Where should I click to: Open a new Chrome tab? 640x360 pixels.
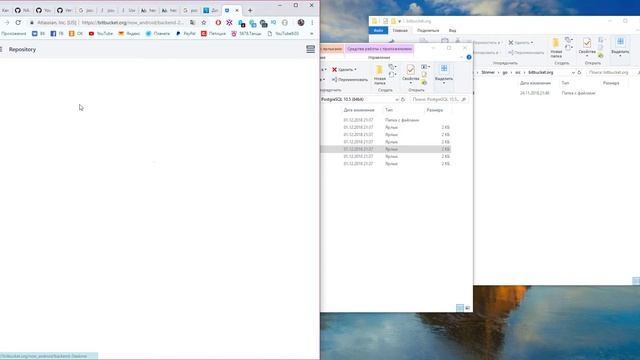coord(250,10)
